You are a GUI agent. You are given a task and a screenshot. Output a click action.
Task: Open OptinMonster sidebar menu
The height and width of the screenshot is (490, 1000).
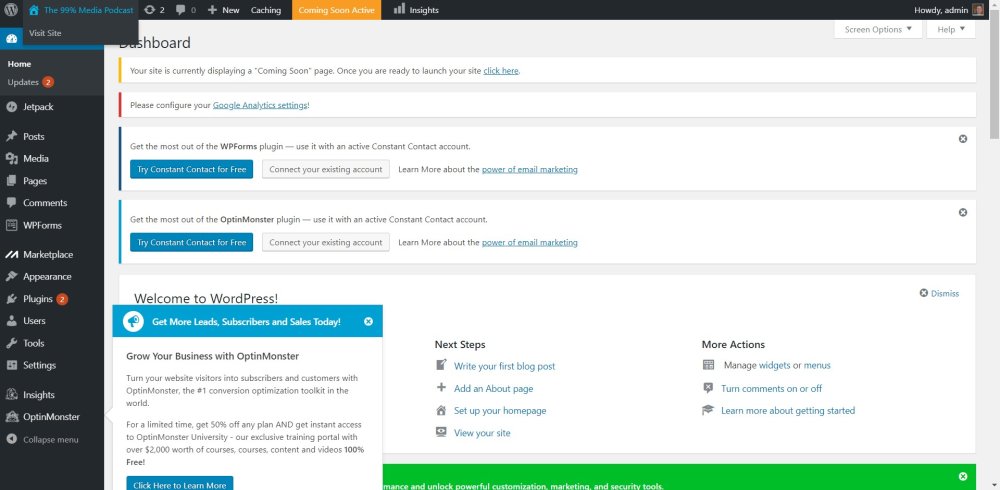coord(52,417)
